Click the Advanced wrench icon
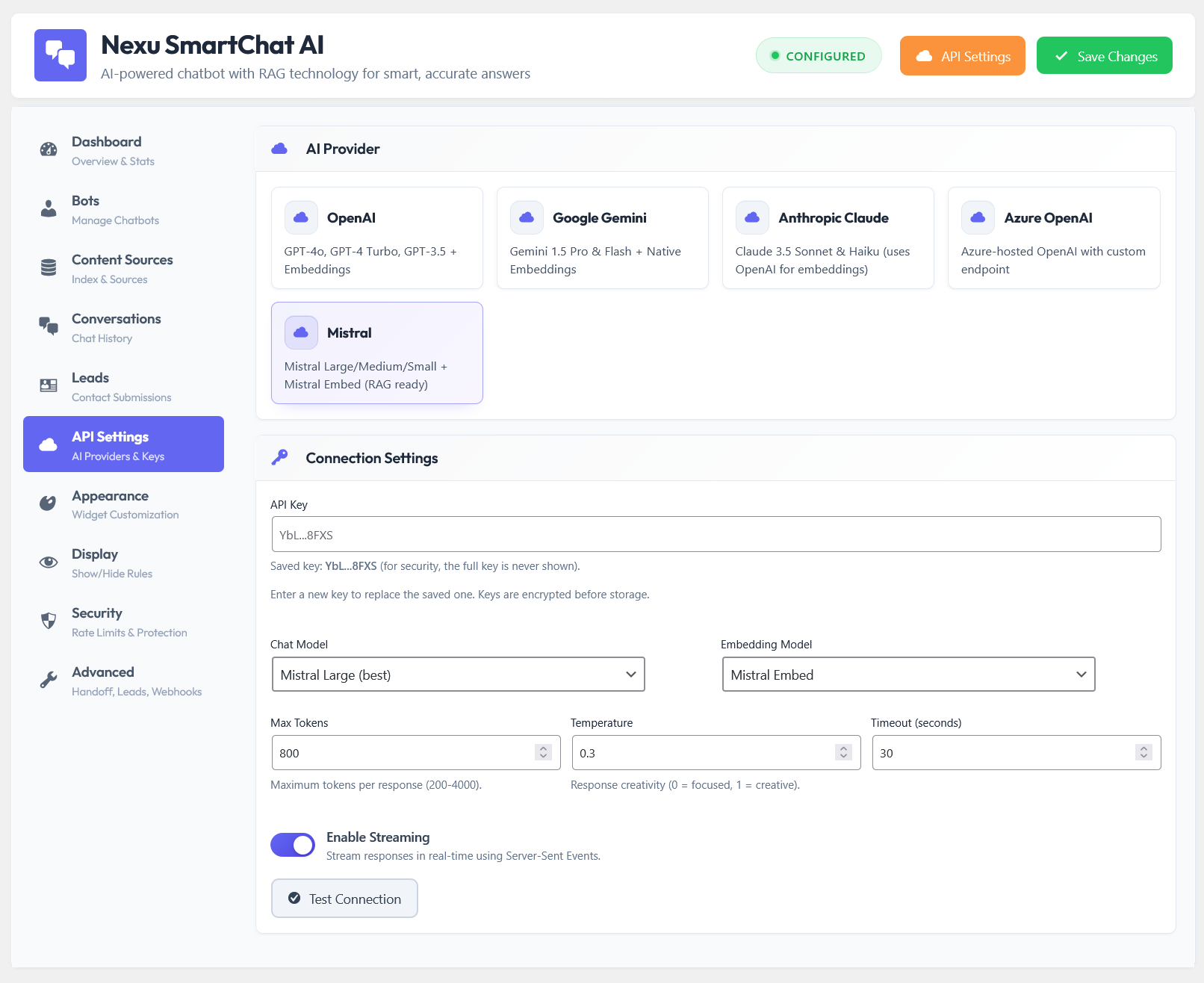 click(49, 680)
